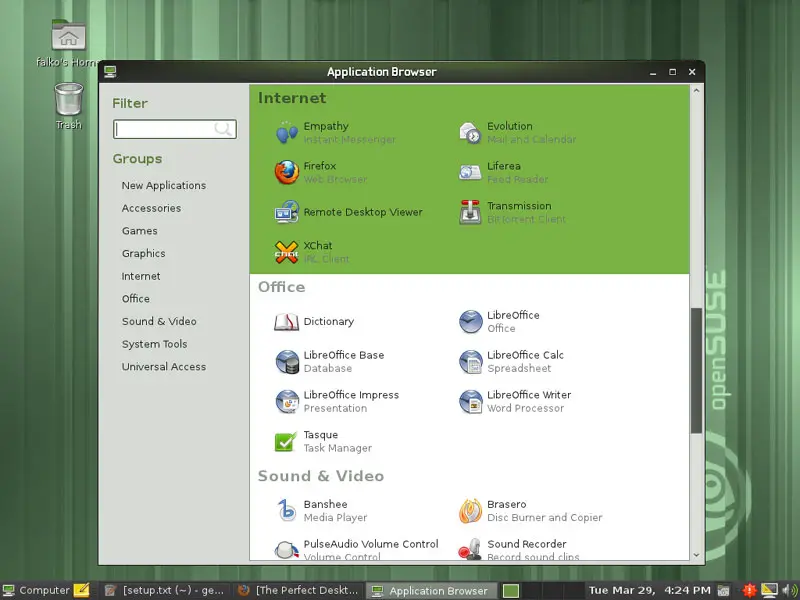Image resolution: width=800 pixels, height=600 pixels.
Task: Click the notes applet icon in the panel
Action: [81, 590]
